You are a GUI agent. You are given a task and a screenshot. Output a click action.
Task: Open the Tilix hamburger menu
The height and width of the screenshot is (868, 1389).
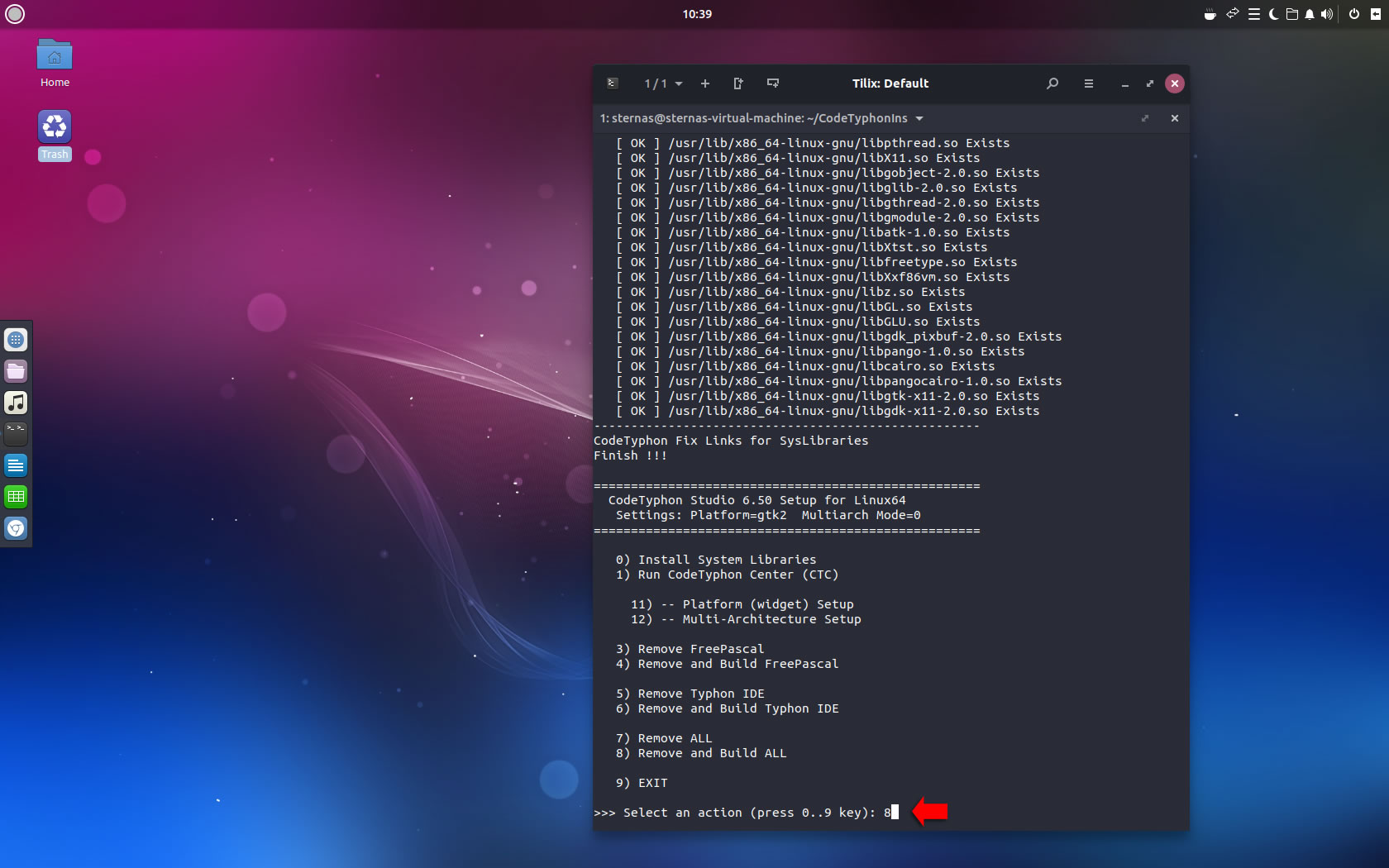[1089, 83]
